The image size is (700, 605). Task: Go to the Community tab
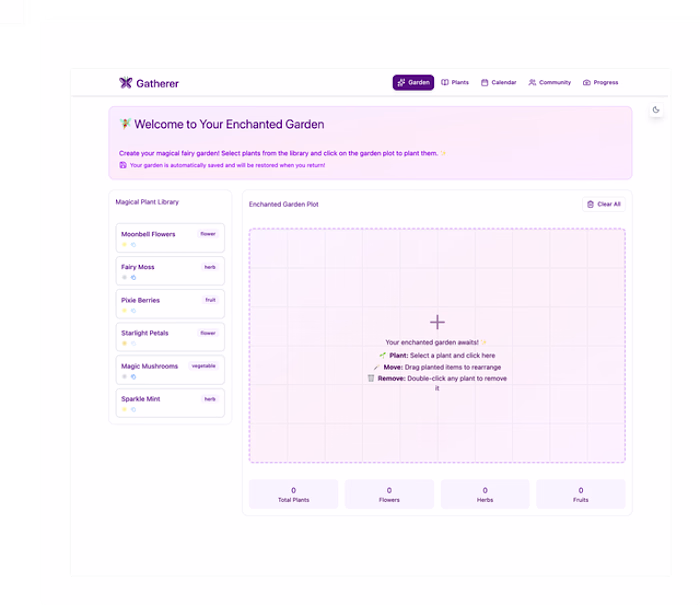point(550,83)
